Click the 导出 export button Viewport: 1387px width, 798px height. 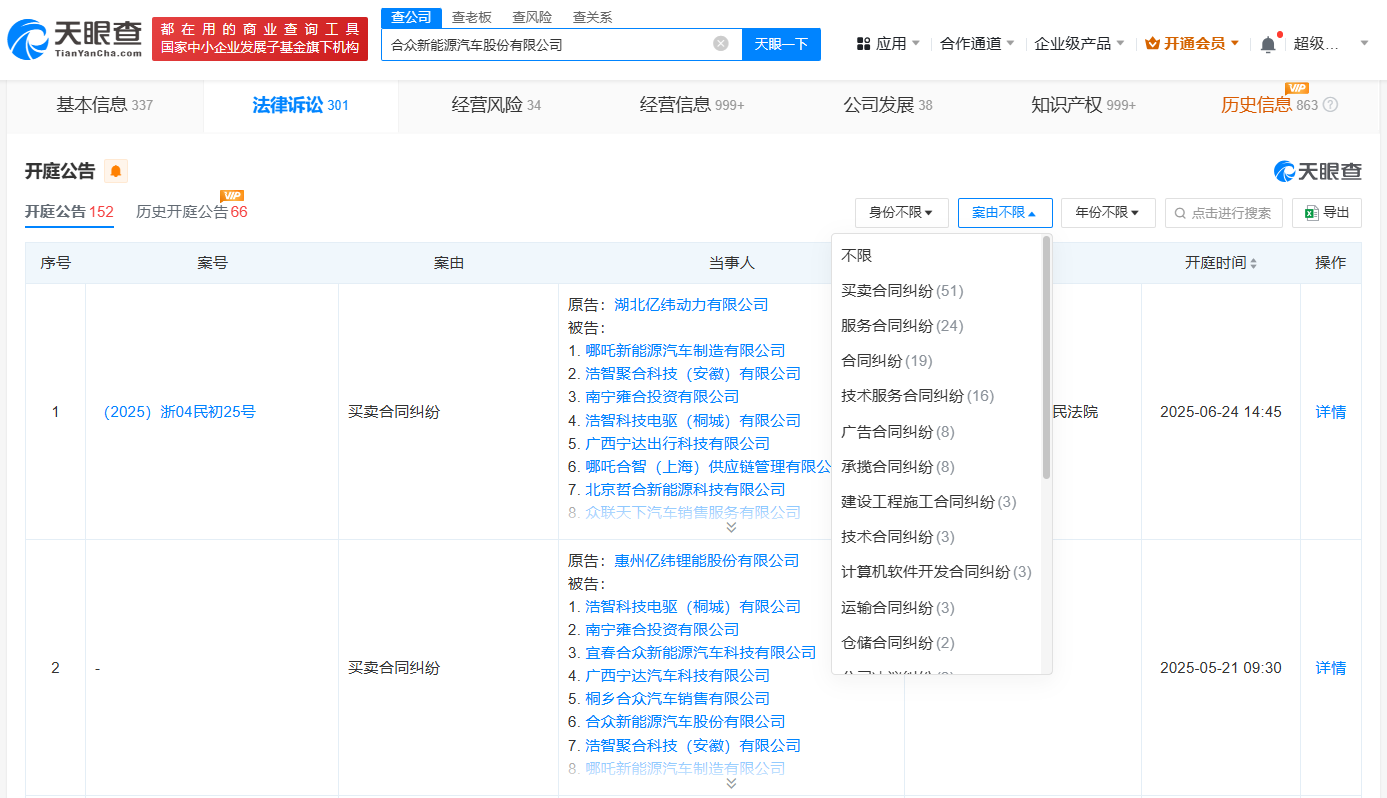point(1327,213)
